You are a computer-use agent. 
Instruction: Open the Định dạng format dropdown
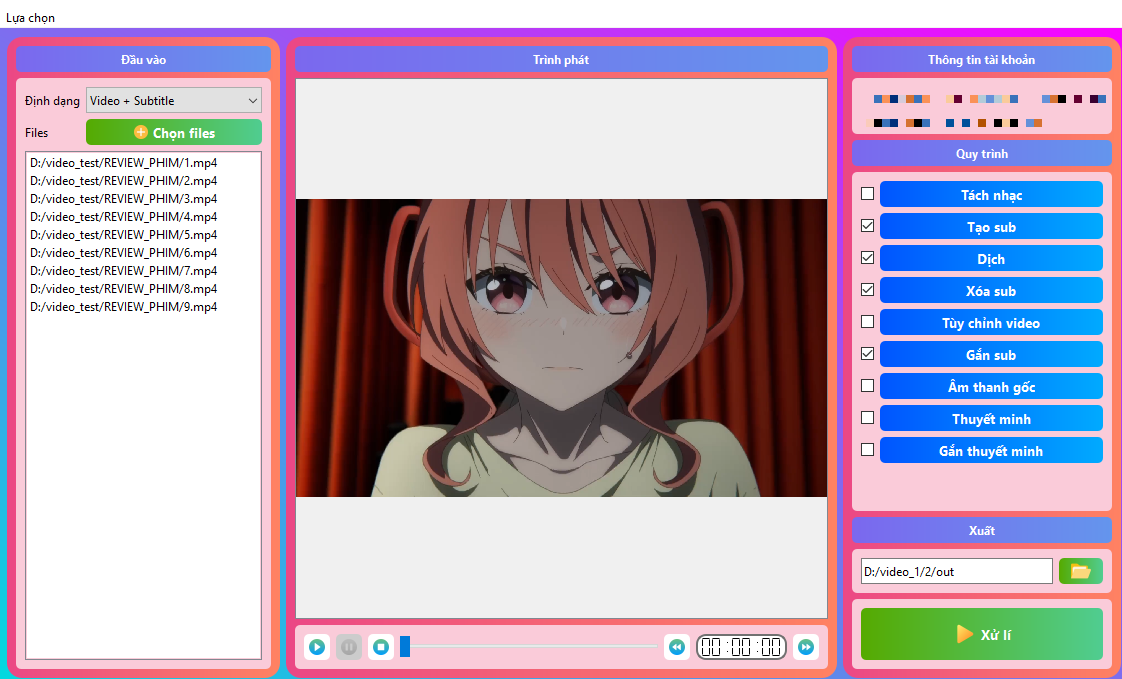click(173, 100)
